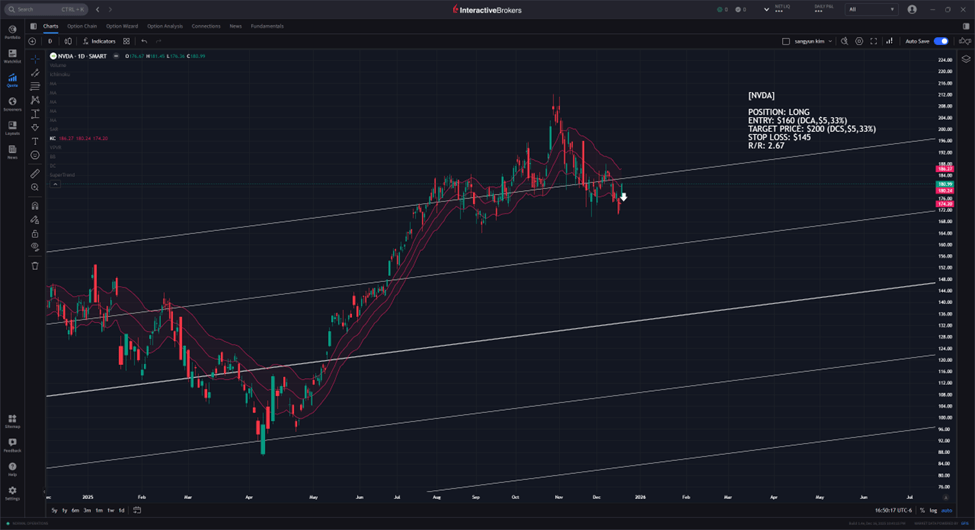The image size is (975, 530).
Task: Set the chart range to 3m
Action: tap(87, 510)
